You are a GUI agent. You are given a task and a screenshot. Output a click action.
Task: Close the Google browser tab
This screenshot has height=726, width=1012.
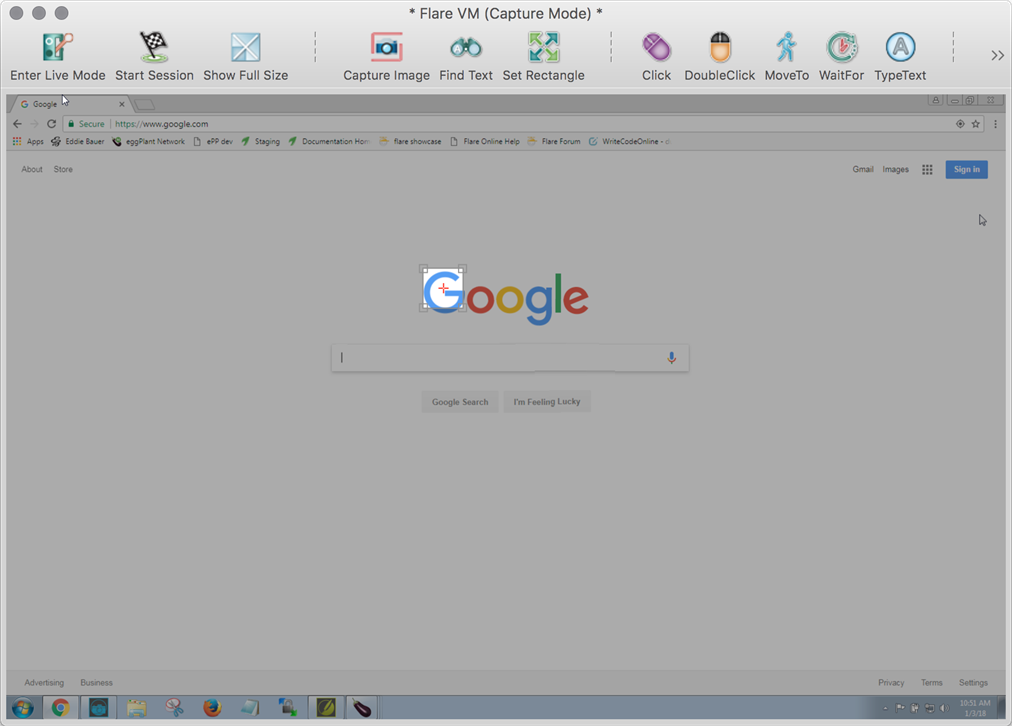coord(121,104)
